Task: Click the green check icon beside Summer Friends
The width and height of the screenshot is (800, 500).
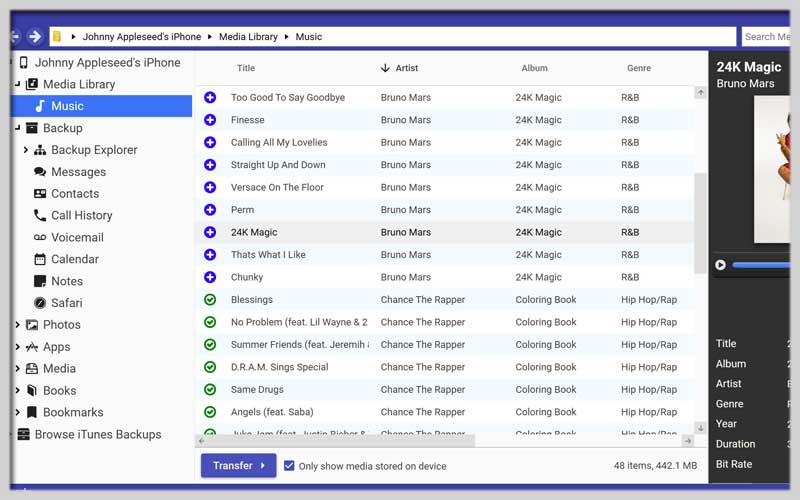Action: pos(210,344)
